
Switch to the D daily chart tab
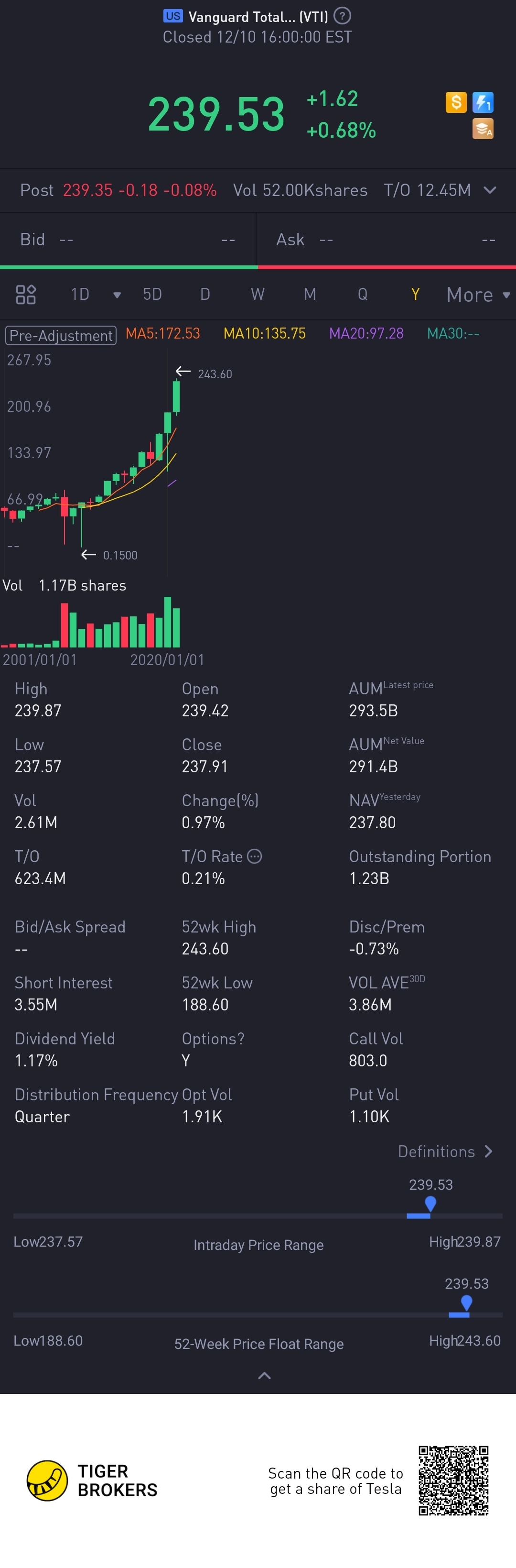[205, 295]
